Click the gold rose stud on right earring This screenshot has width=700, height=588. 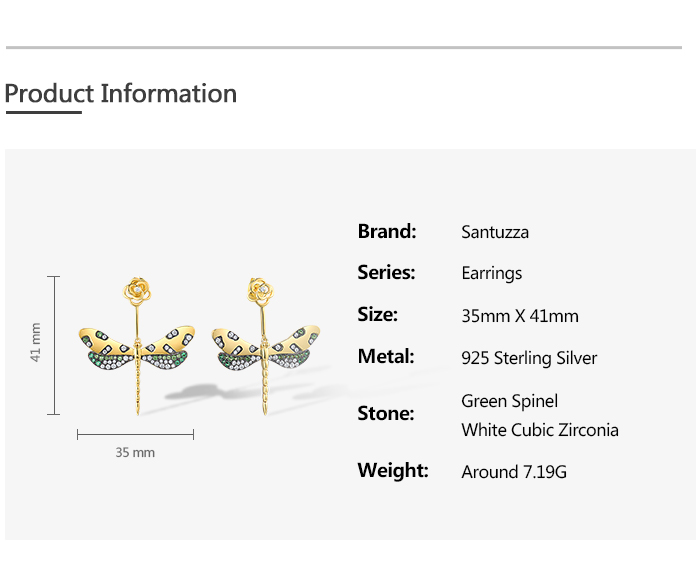(x=261, y=289)
